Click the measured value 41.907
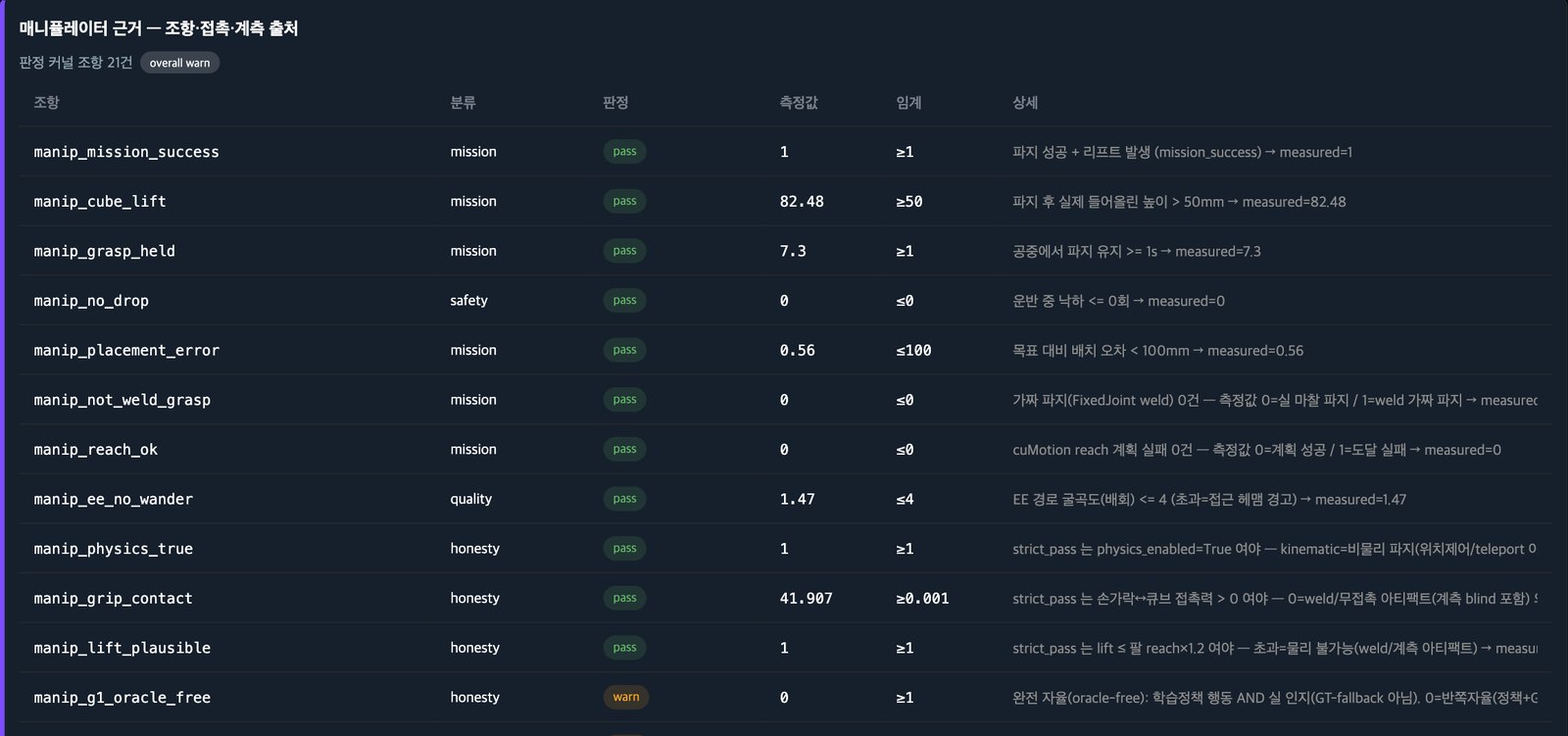 coord(806,598)
